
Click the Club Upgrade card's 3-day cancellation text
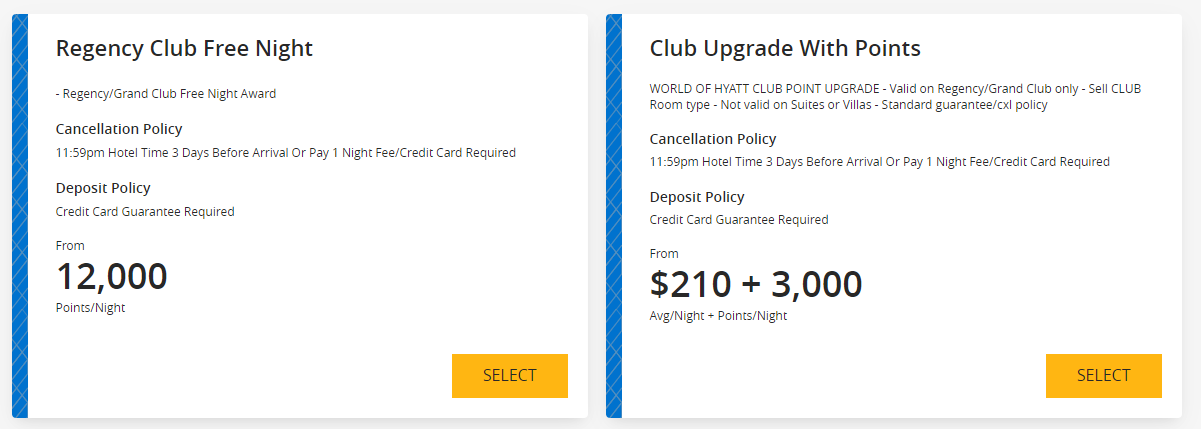tap(880, 162)
